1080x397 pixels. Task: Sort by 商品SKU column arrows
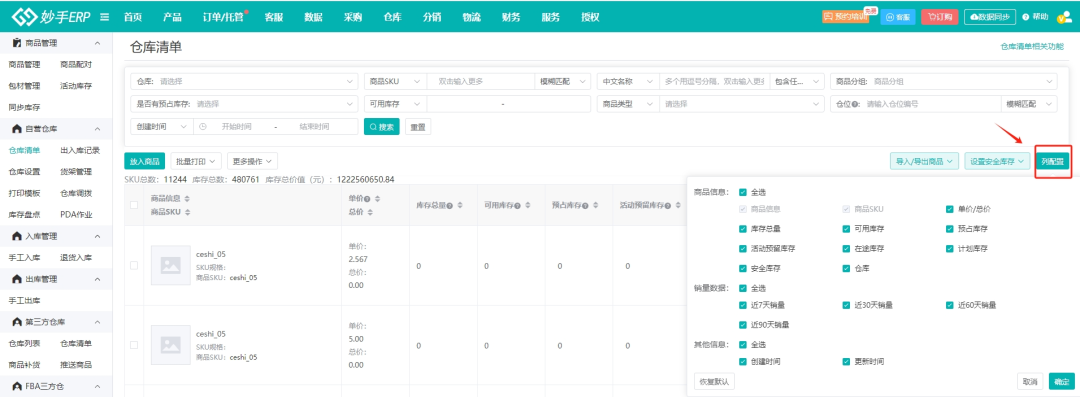[x=187, y=212]
